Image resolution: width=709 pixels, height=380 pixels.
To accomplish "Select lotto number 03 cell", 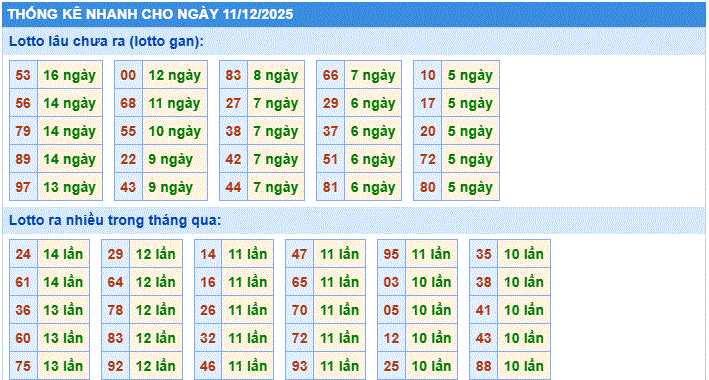I will [391, 282].
